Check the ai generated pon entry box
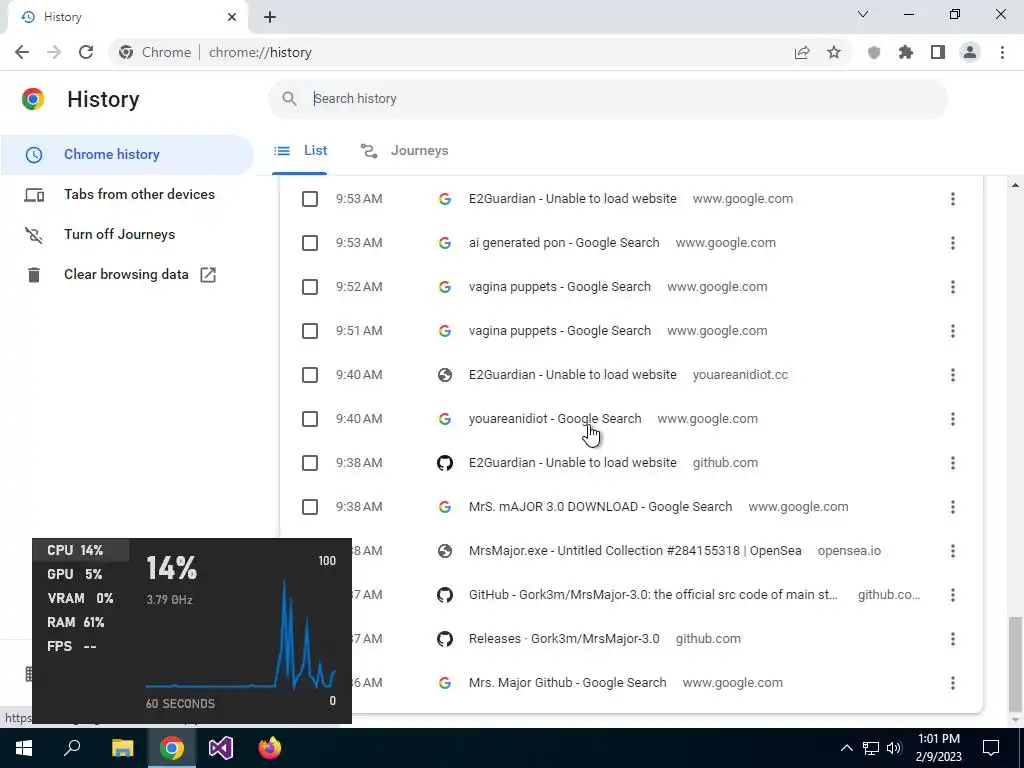The height and width of the screenshot is (768, 1024). click(310, 243)
